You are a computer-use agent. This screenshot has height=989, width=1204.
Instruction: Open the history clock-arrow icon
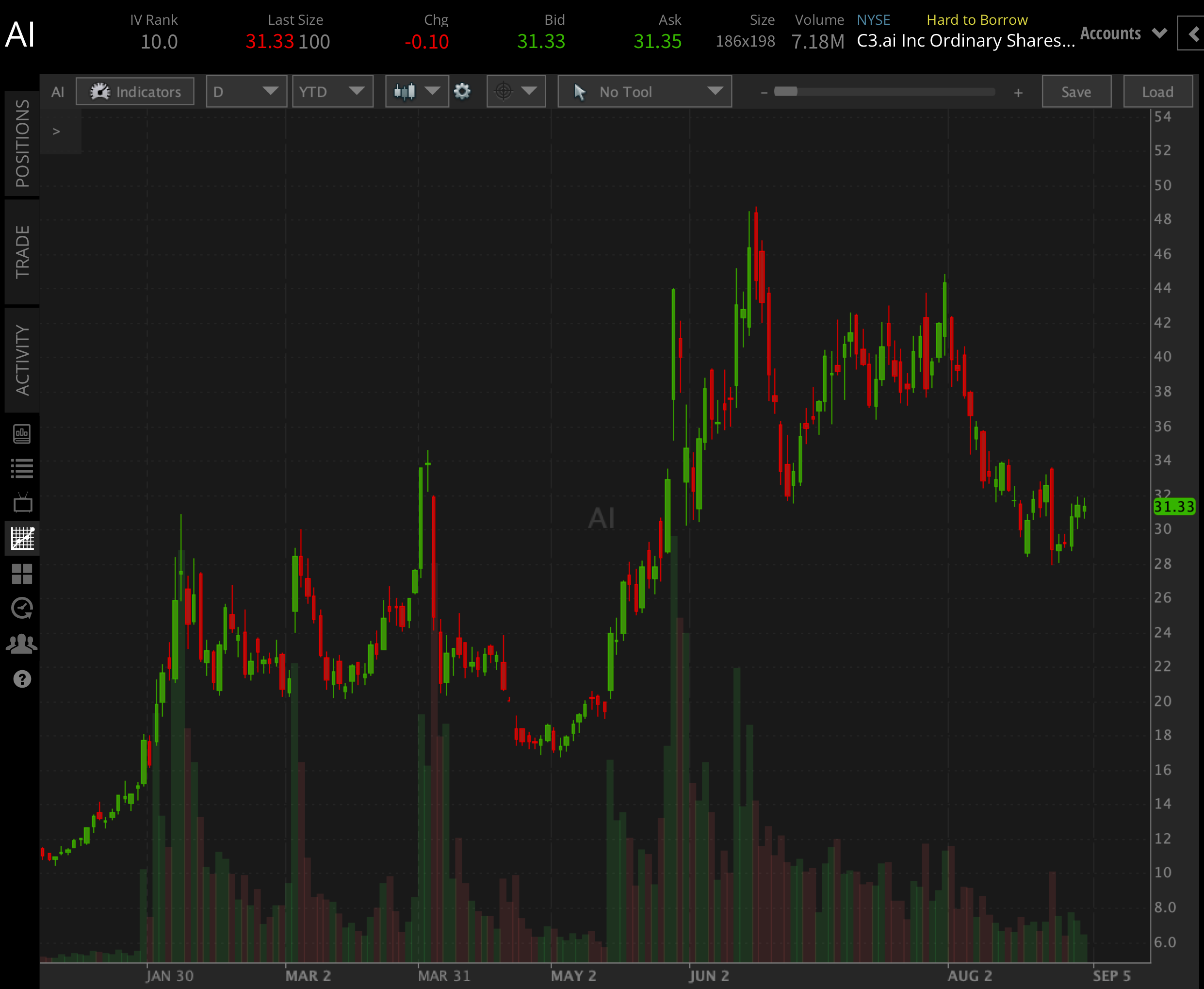[x=22, y=609]
